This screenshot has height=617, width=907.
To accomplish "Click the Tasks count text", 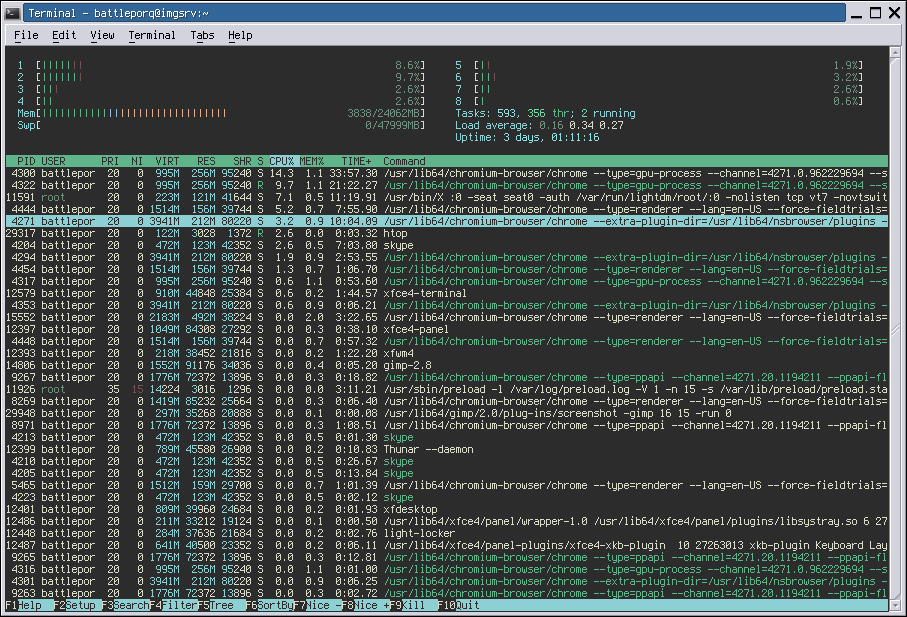I will coord(545,113).
